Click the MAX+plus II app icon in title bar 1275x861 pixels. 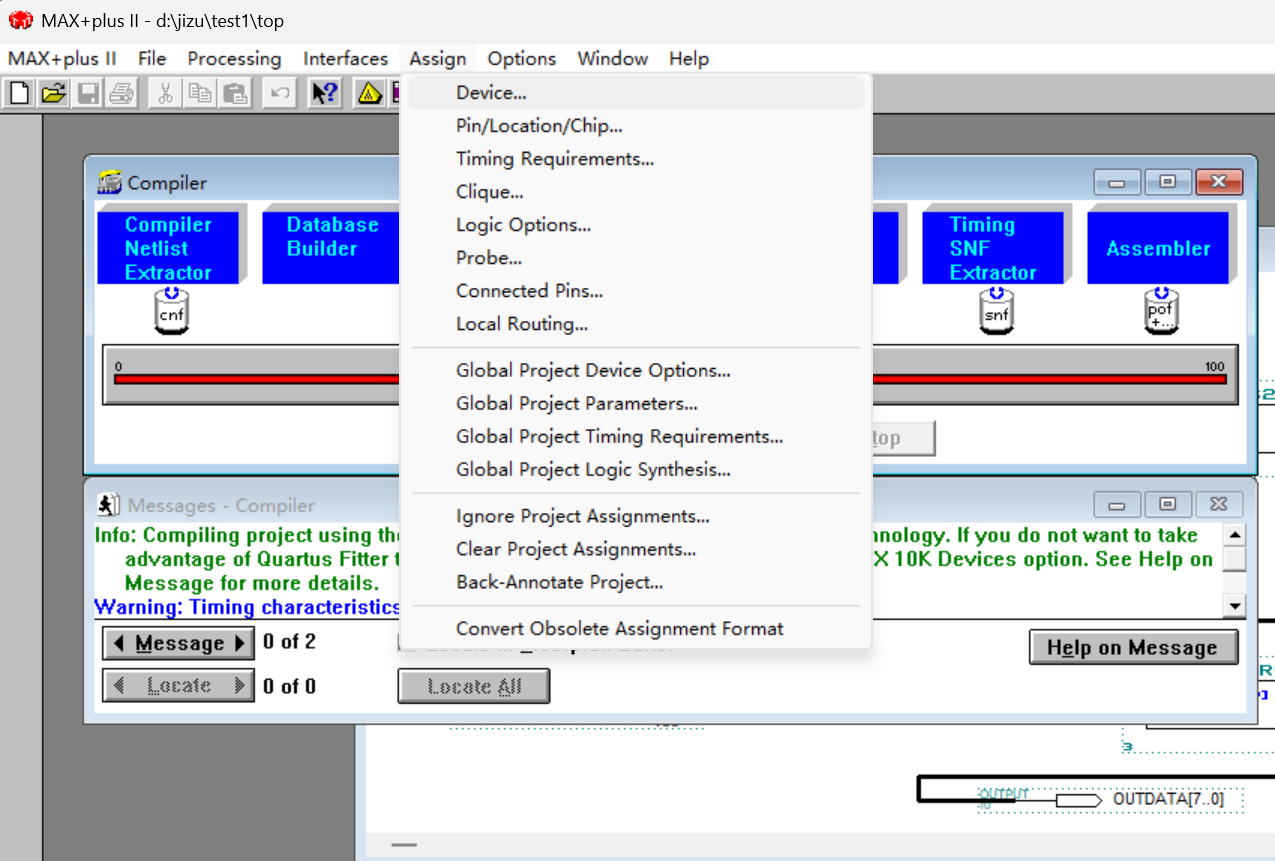(x=20, y=20)
